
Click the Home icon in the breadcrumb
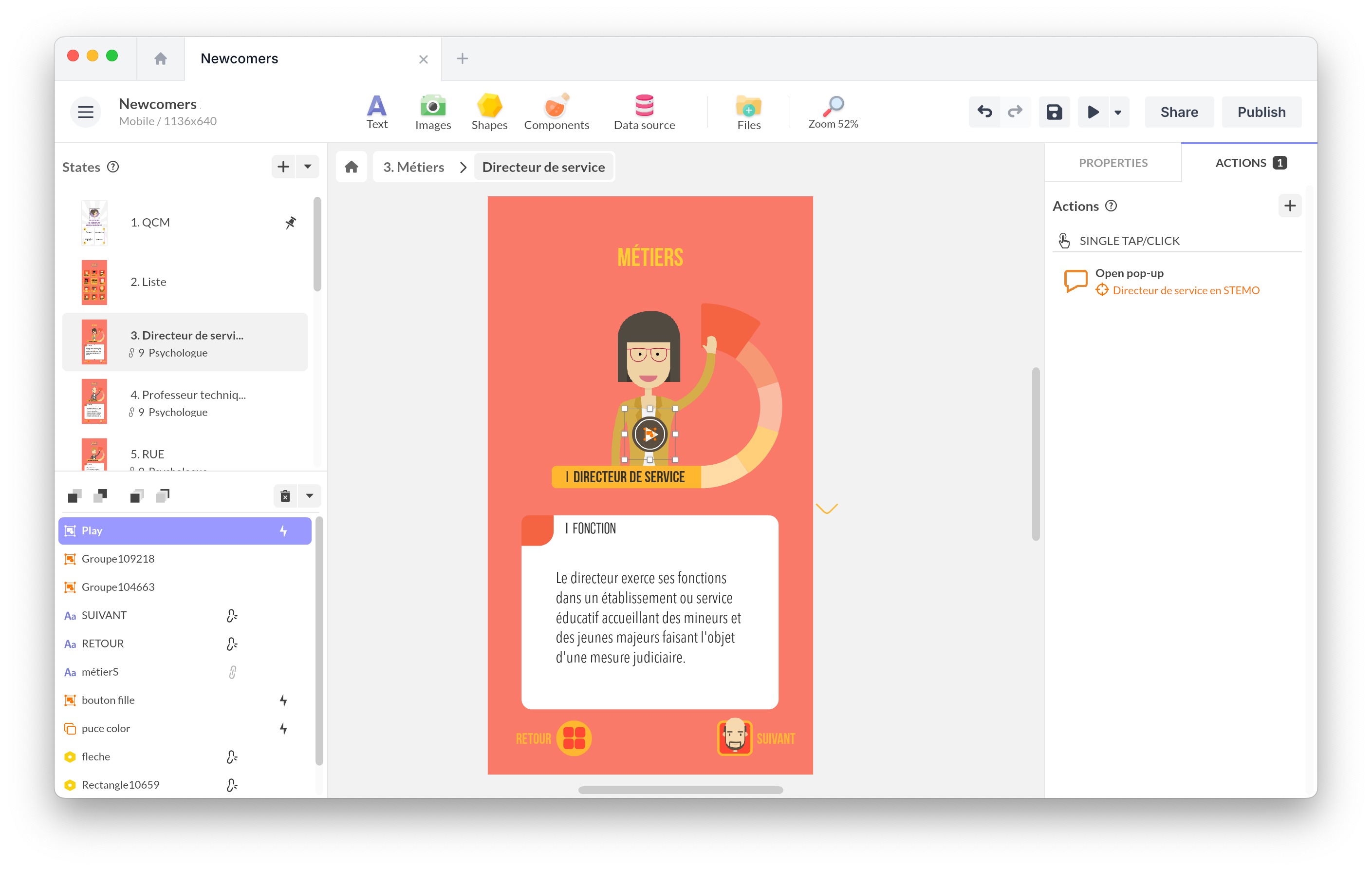(x=352, y=167)
